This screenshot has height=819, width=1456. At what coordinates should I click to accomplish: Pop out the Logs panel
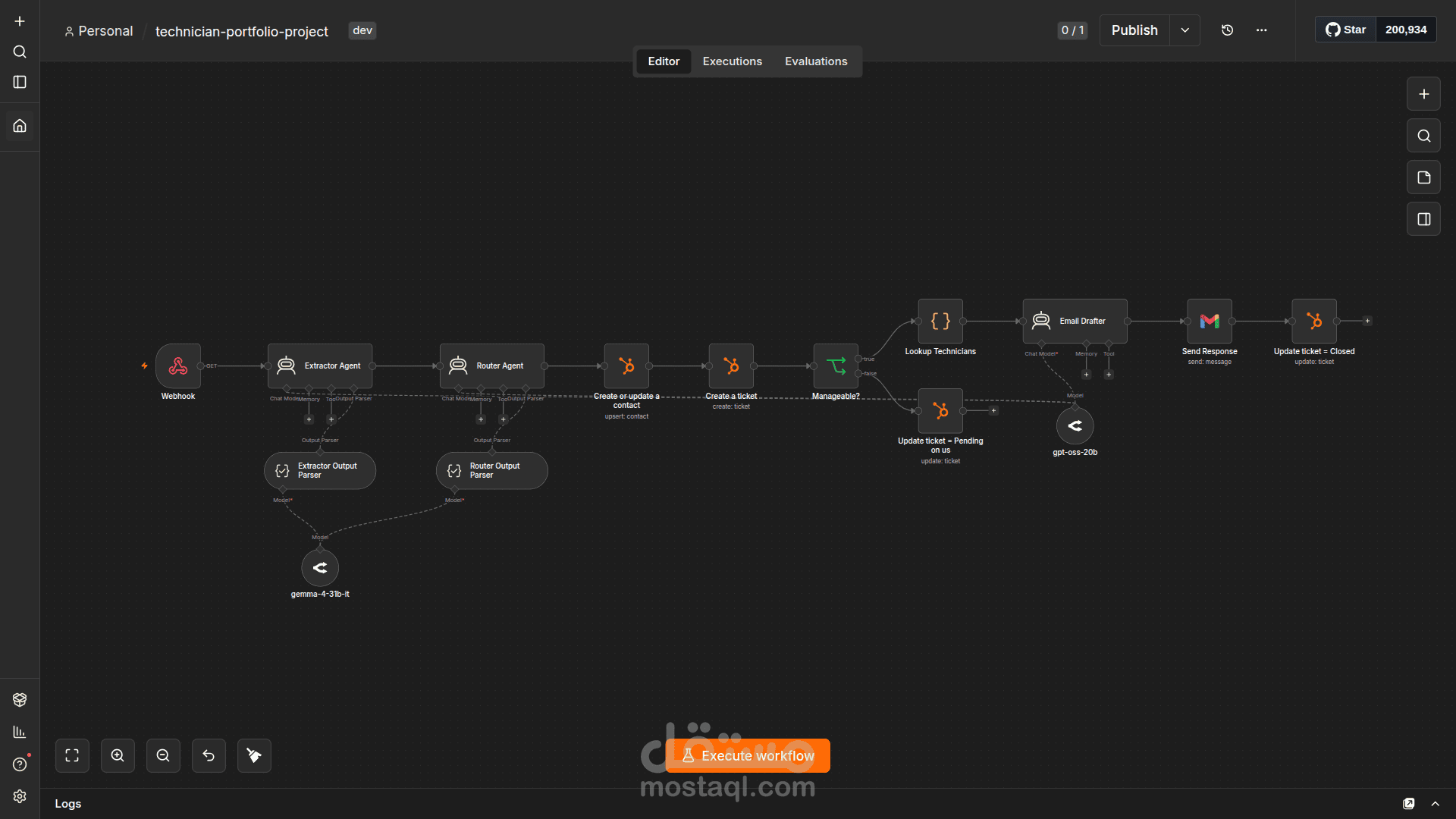point(1408,804)
